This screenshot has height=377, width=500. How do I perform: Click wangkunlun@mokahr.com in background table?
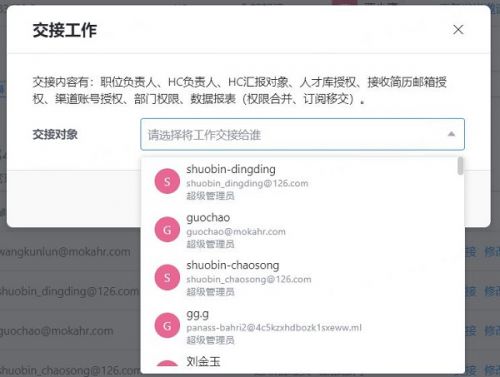(x=65, y=252)
